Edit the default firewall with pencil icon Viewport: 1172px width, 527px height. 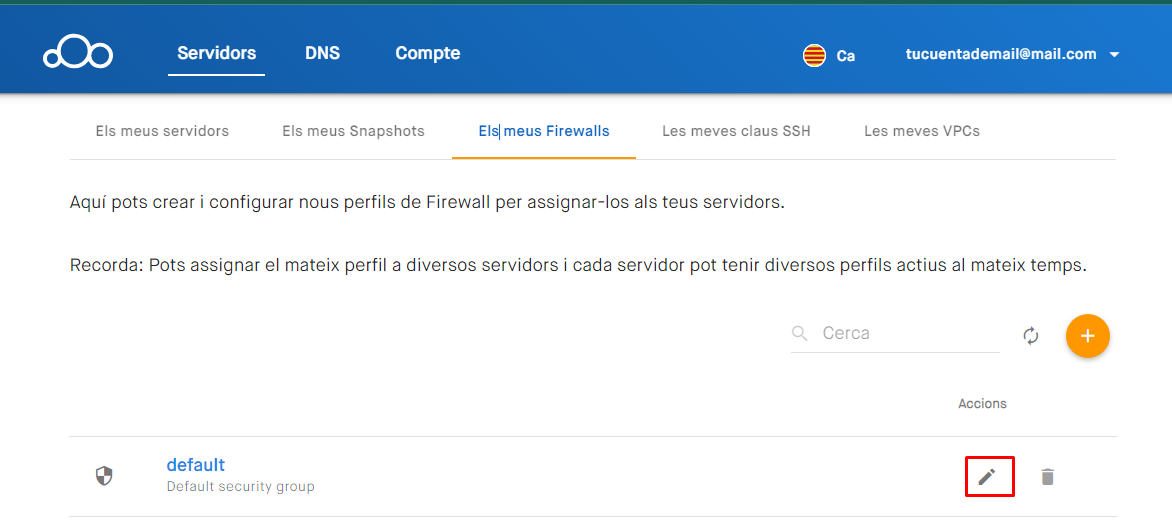tap(988, 477)
